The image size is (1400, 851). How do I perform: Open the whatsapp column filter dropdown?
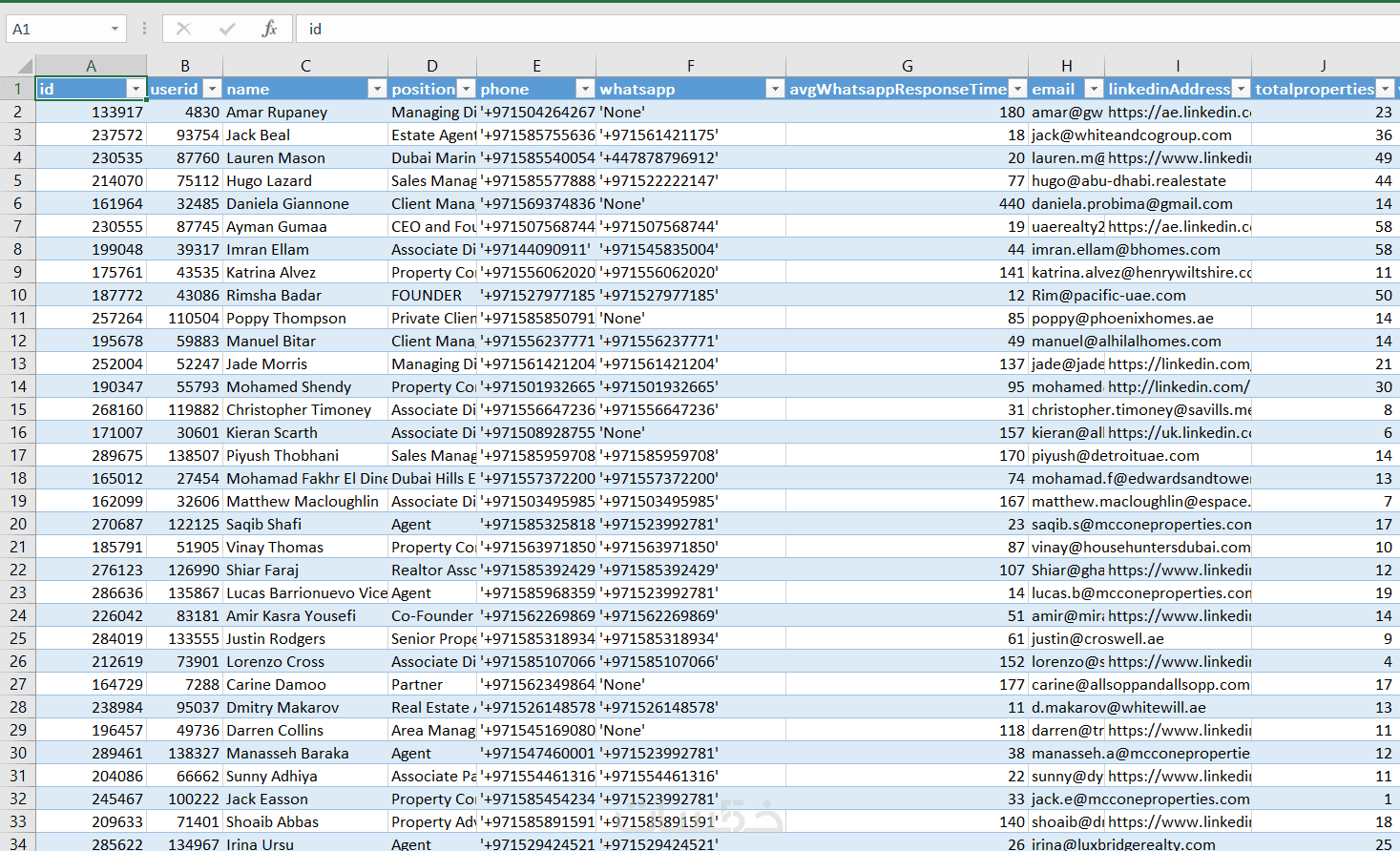click(x=775, y=89)
